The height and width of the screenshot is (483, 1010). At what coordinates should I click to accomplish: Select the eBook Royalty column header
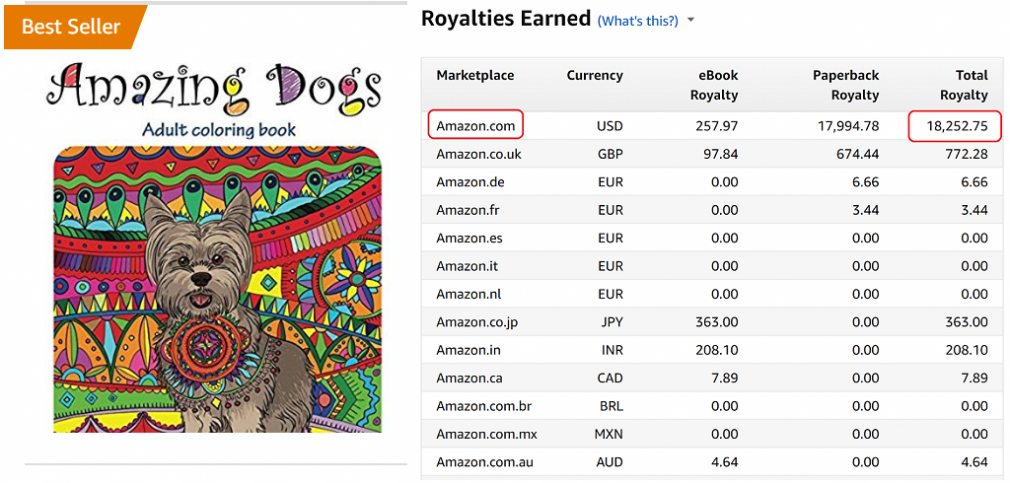pyautogui.click(x=714, y=85)
